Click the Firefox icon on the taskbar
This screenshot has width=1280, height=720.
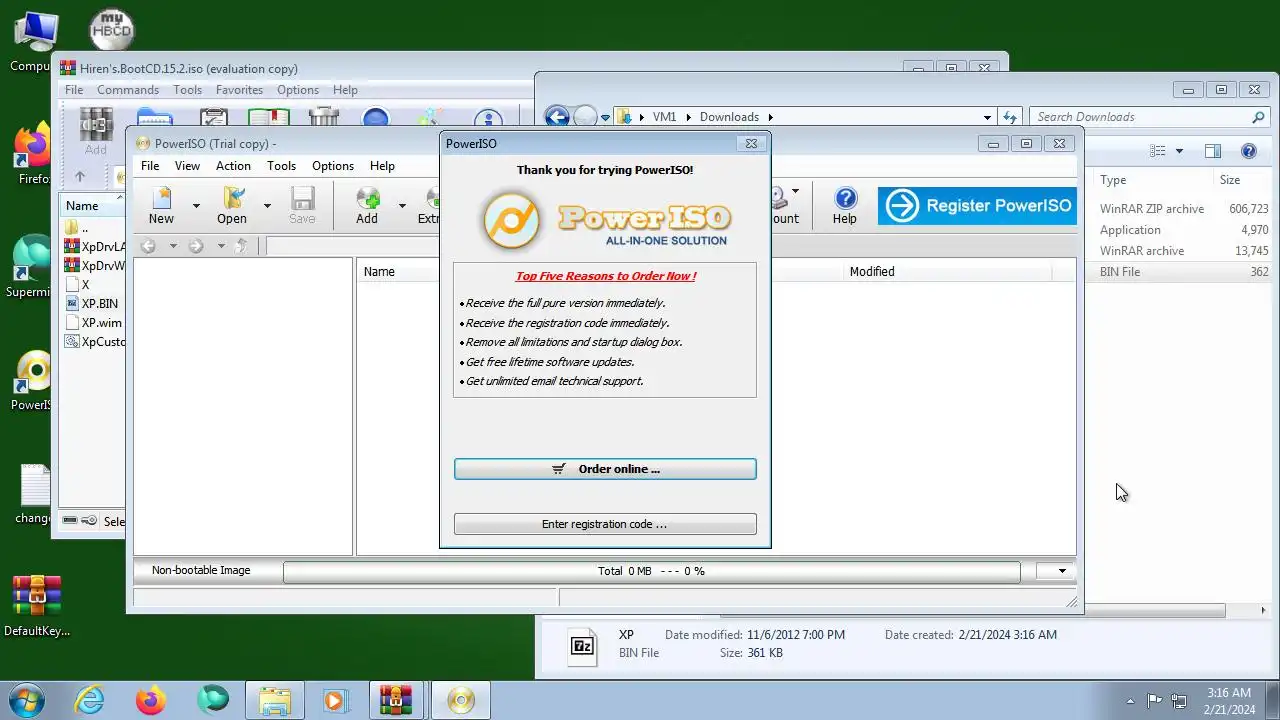click(x=151, y=700)
